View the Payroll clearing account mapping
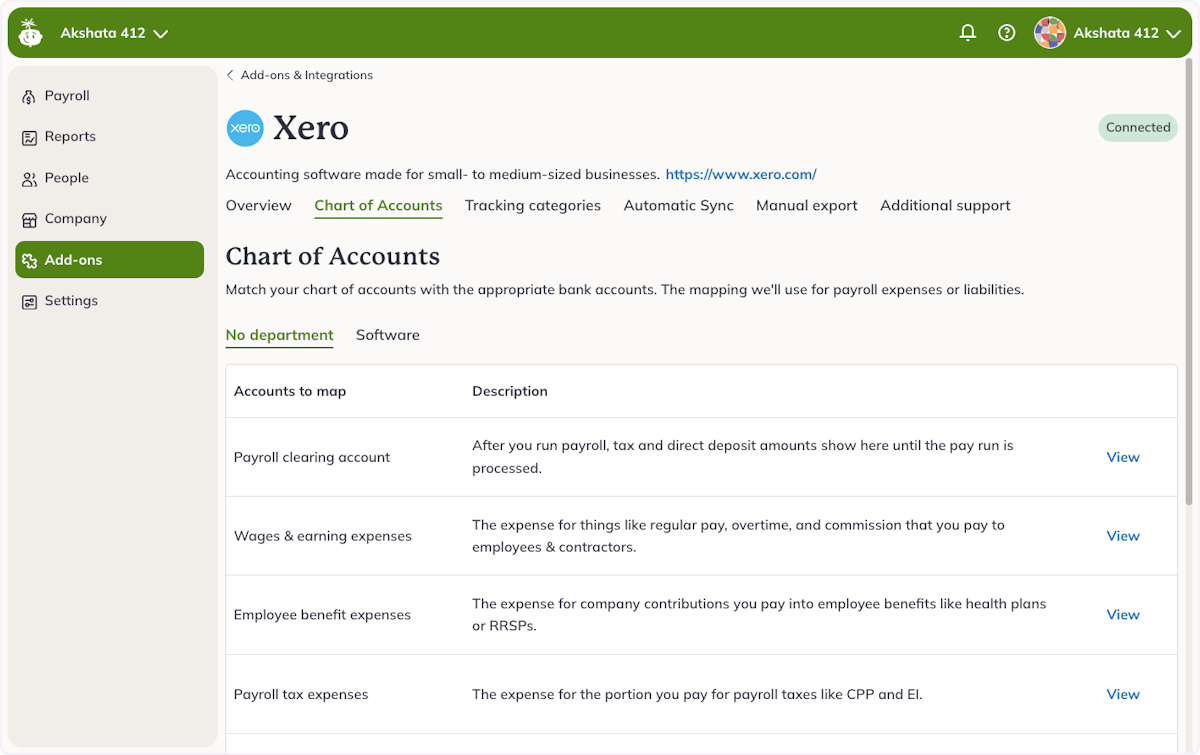This screenshot has width=1200, height=755. (1122, 457)
